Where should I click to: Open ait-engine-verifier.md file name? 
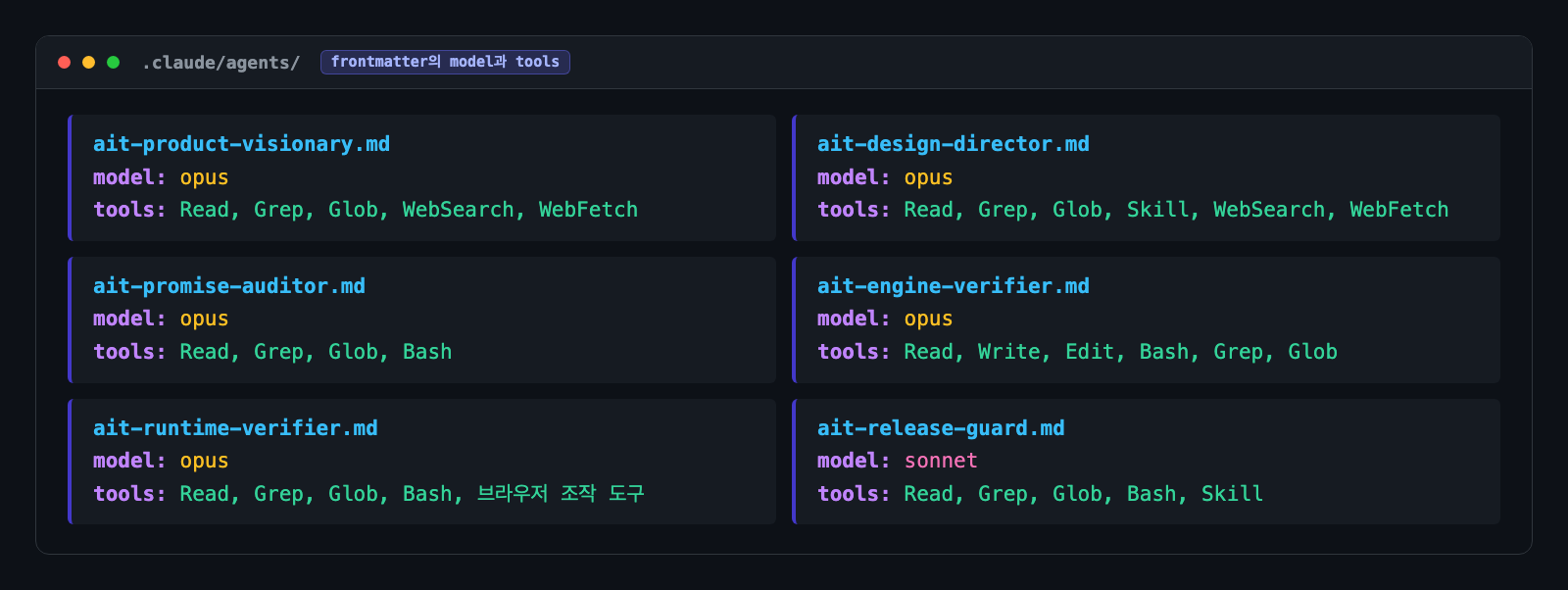pos(954,286)
